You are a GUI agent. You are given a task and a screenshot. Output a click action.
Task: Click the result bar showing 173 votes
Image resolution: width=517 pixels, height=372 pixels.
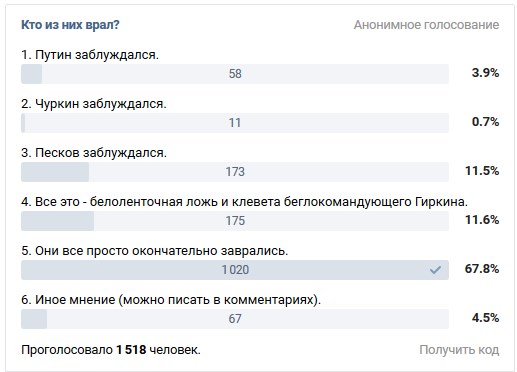[235, 172]
